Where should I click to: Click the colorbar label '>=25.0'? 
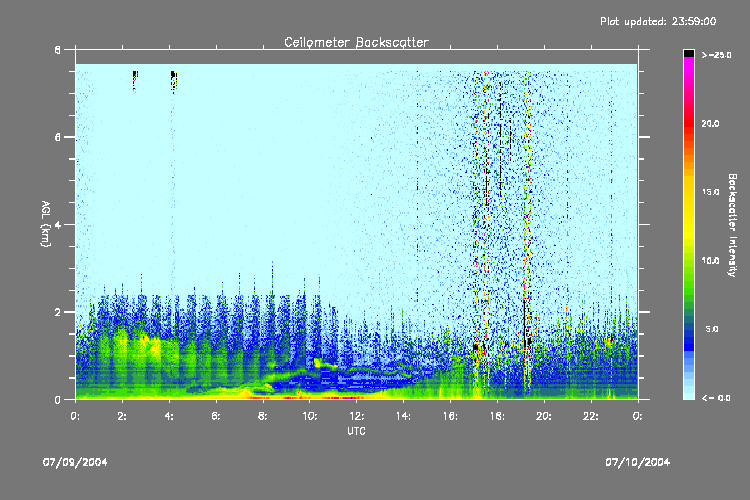click(x=717, y=55)
